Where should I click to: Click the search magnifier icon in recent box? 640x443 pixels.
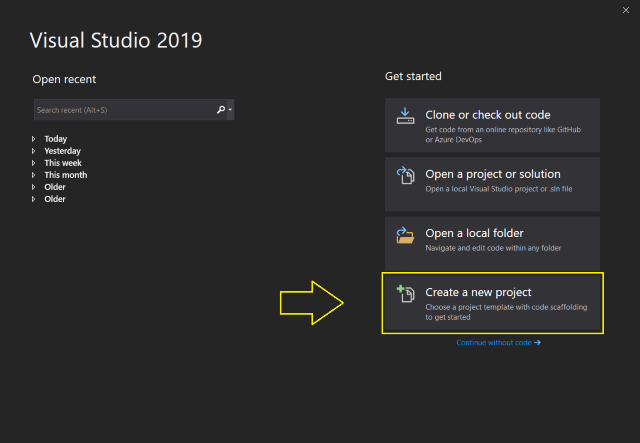[x=221, y=109]
